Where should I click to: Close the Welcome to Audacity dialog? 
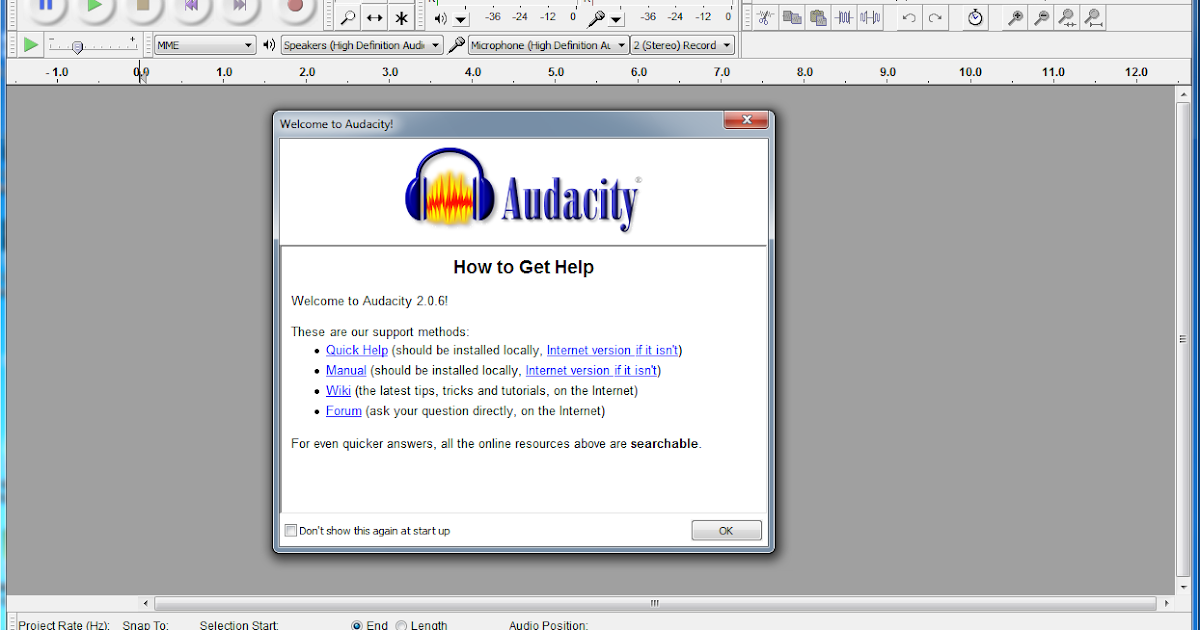click(x=745, y=121)
